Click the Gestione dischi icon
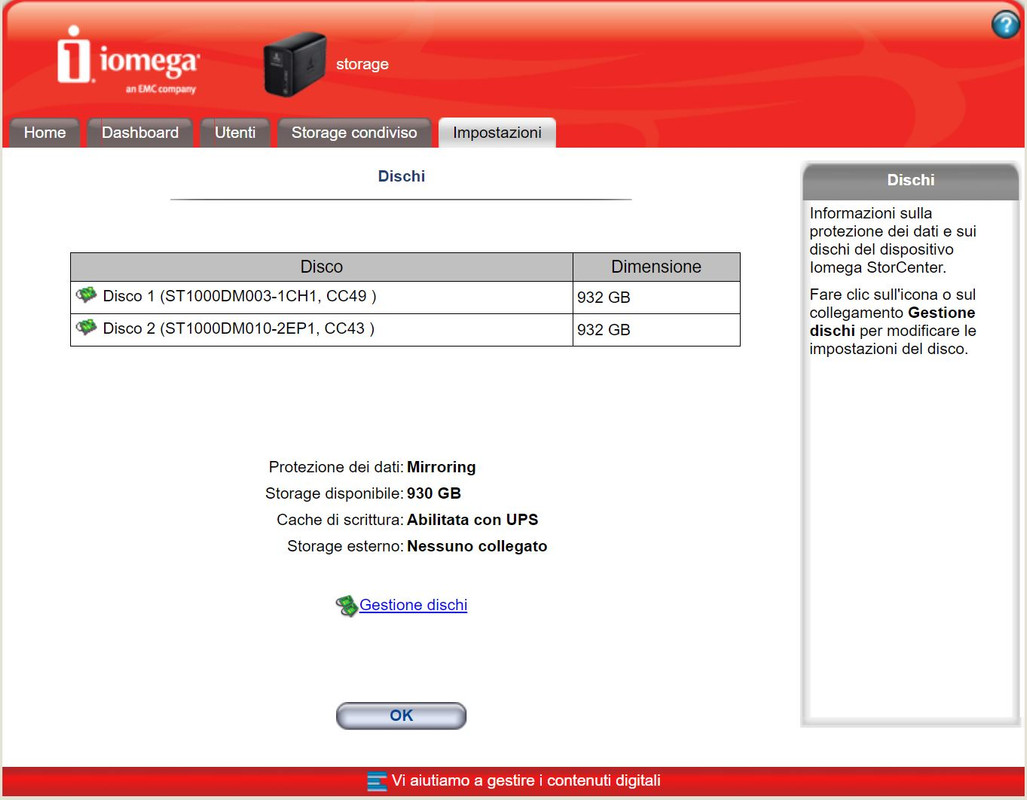 [x=346, y=605]
